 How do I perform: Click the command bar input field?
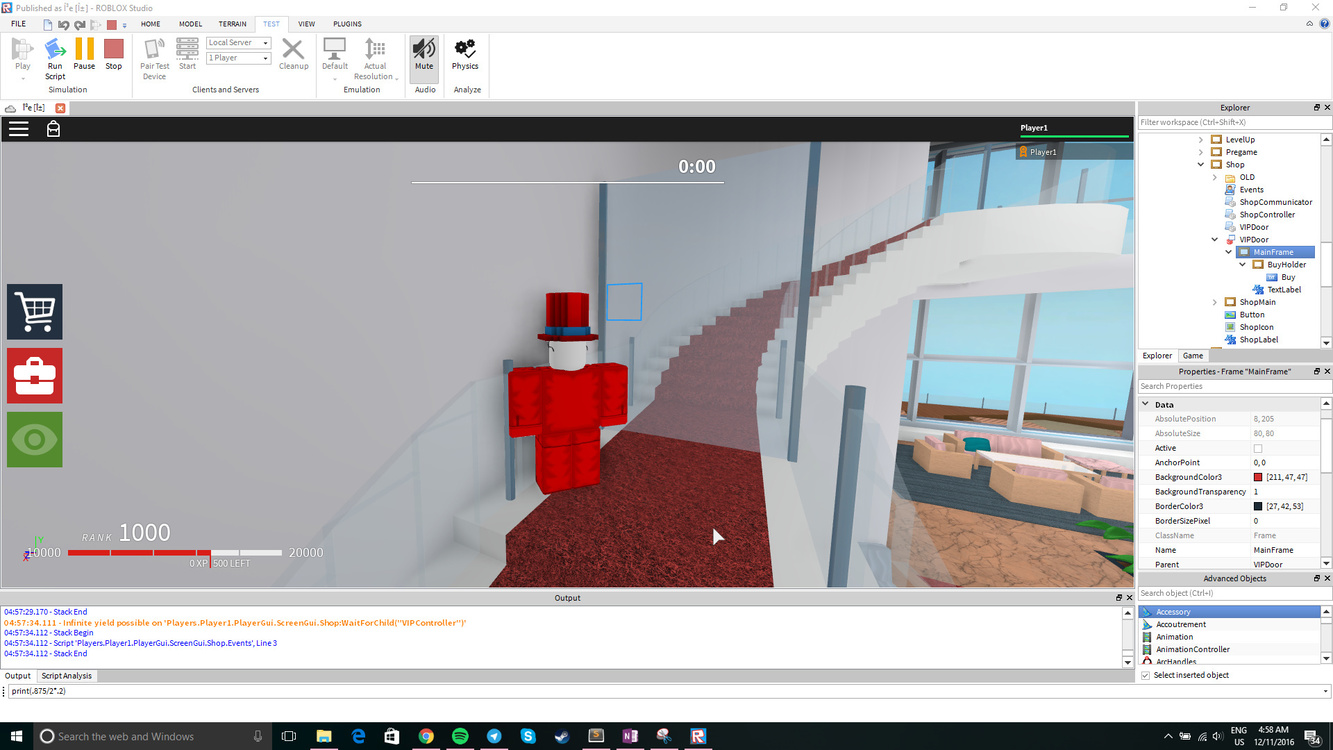tap(665, 691)
